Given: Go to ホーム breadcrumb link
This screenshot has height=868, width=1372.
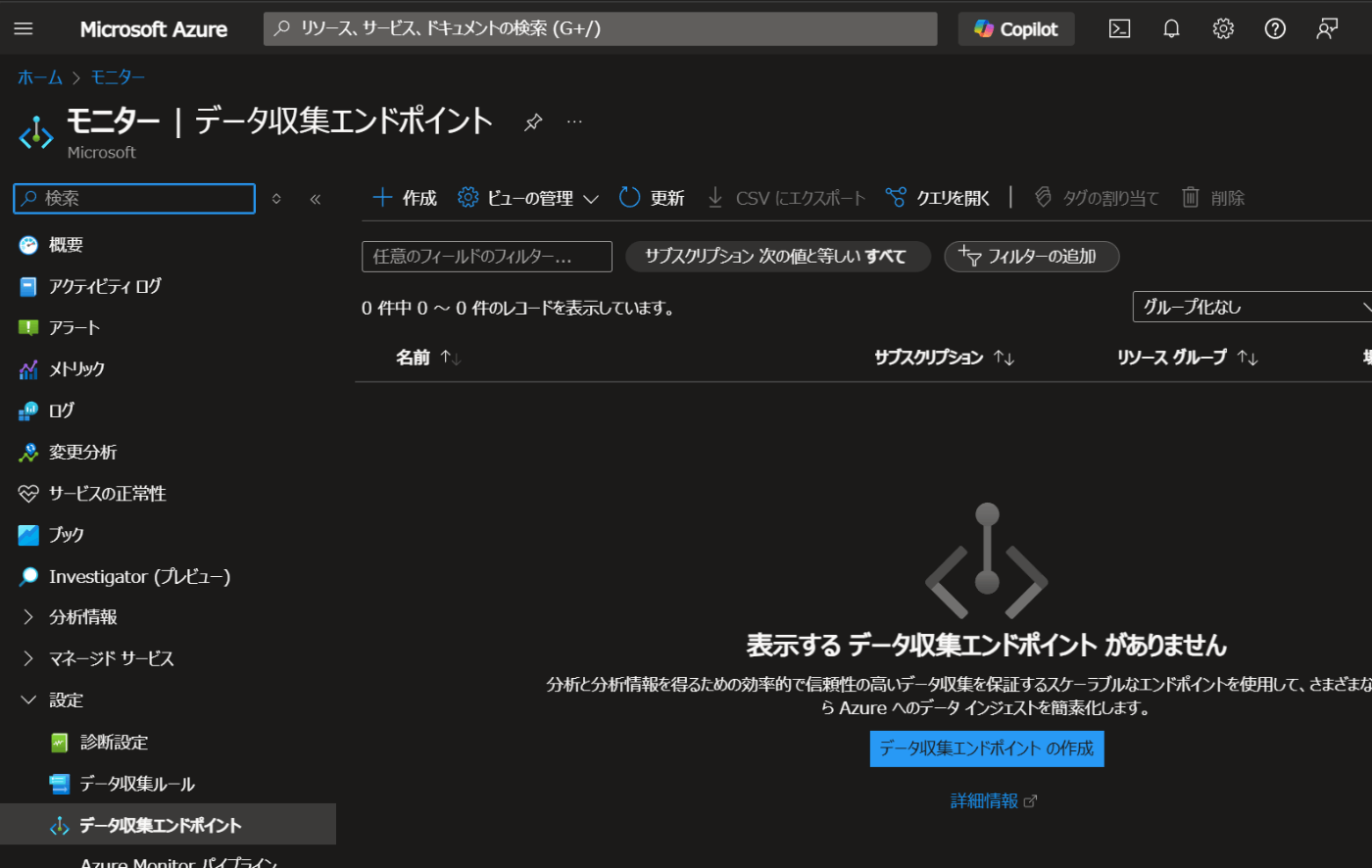Looking at the screenshot, I should pyautogui.click(x=40, y=76).
